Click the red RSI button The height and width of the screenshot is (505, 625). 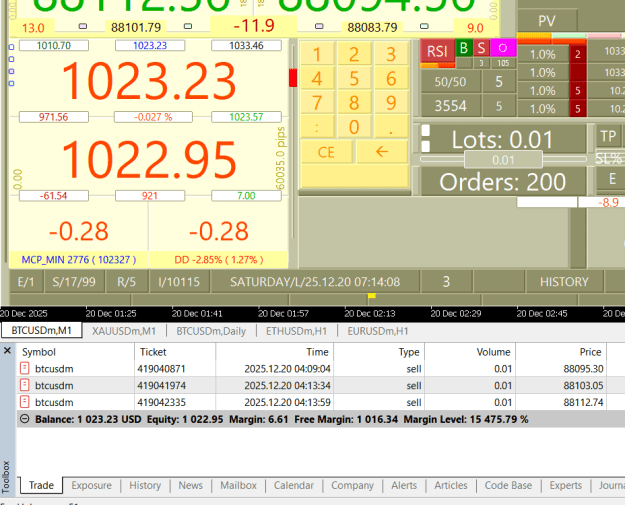coord(437,51)
